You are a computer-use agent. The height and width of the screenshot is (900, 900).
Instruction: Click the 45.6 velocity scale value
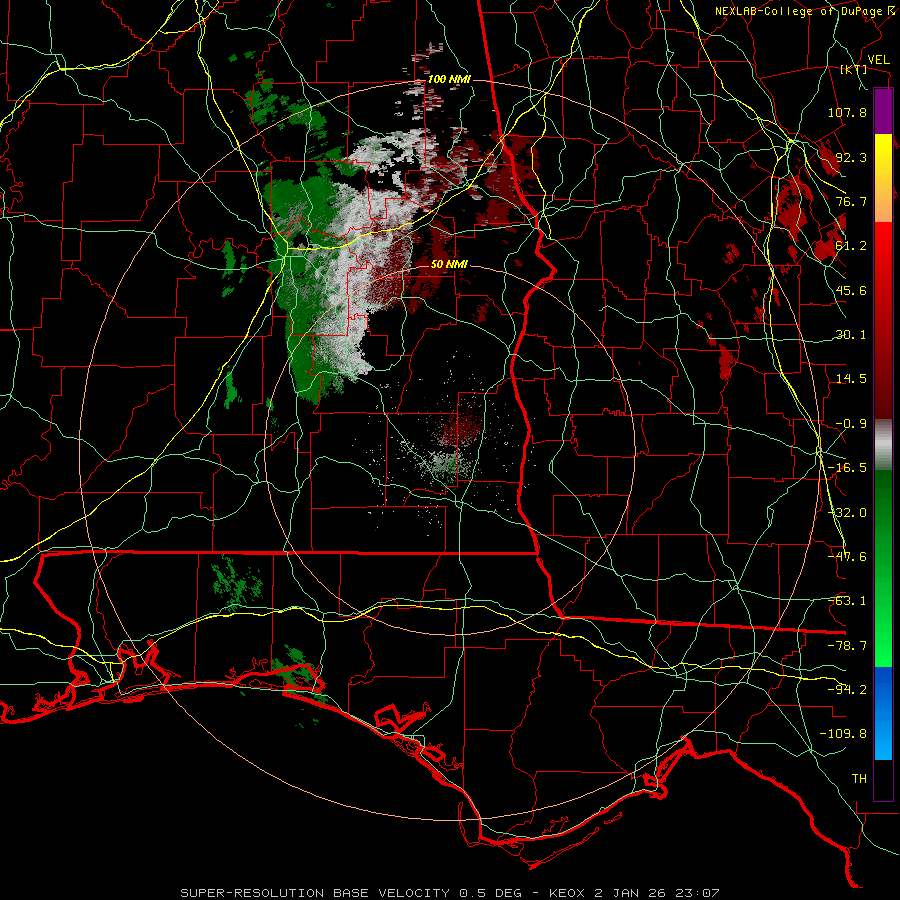(851, 290)
